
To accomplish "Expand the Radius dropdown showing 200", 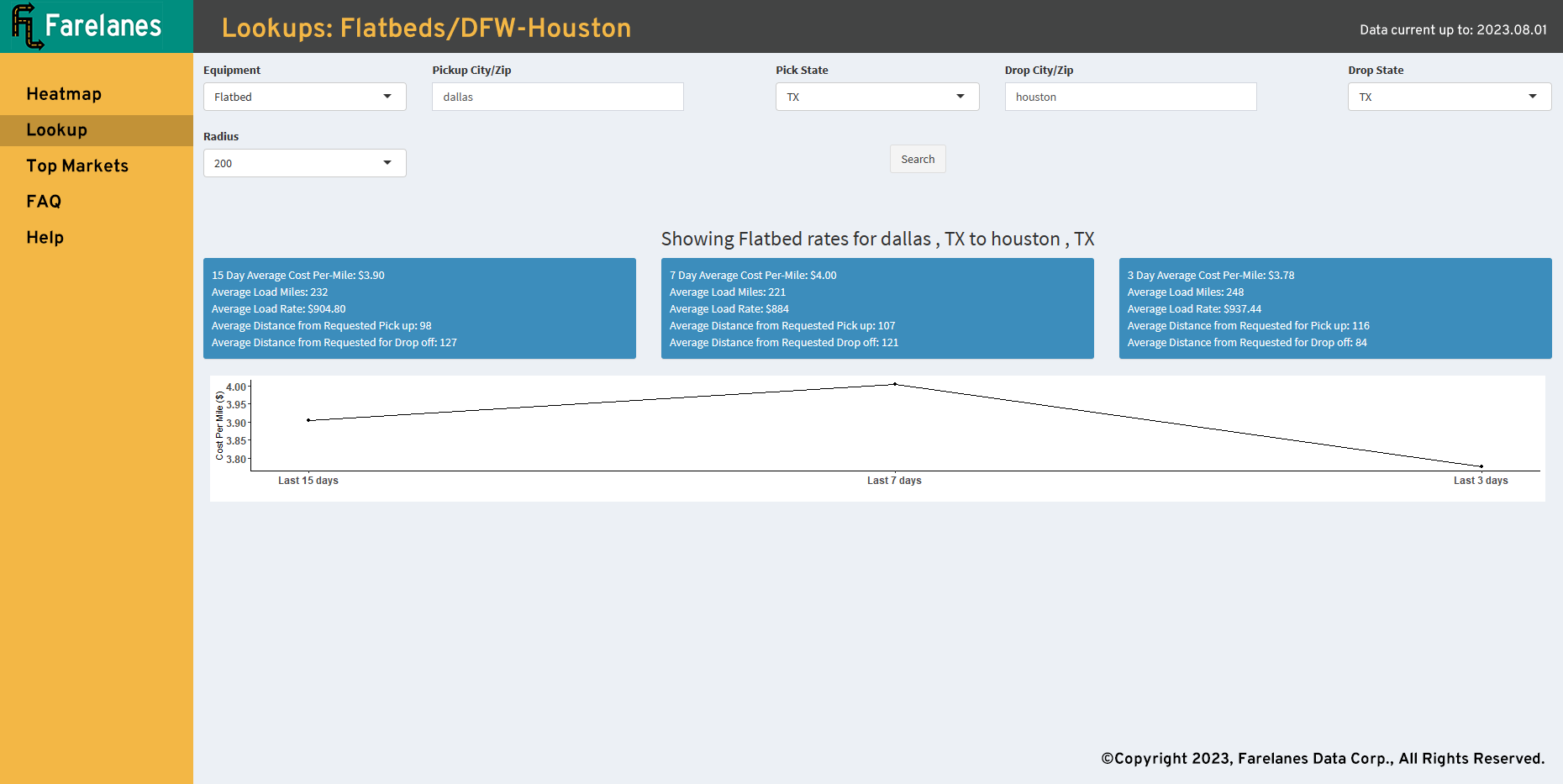I will point(305,163).
